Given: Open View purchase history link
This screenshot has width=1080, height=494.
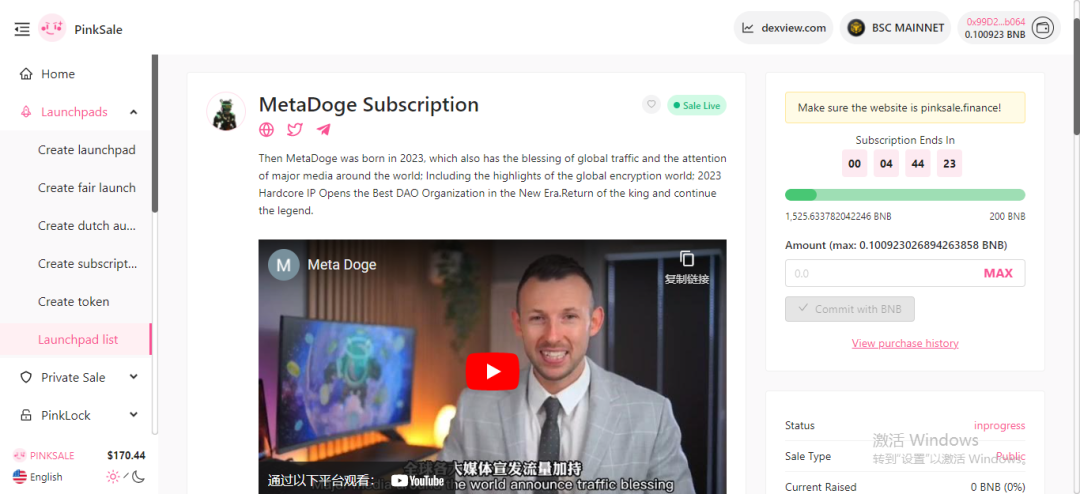Looking at the screenshot, I should (x=905, y=343).
